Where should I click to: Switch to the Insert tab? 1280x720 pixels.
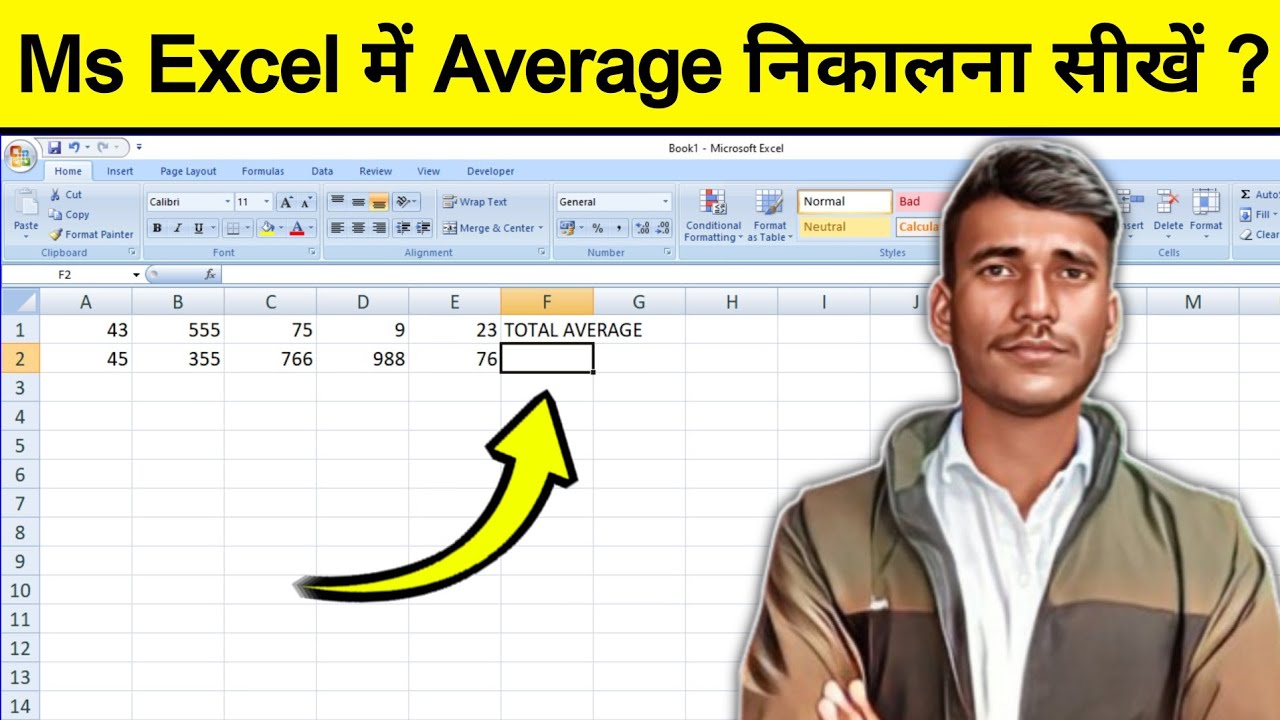coord(120,171)
